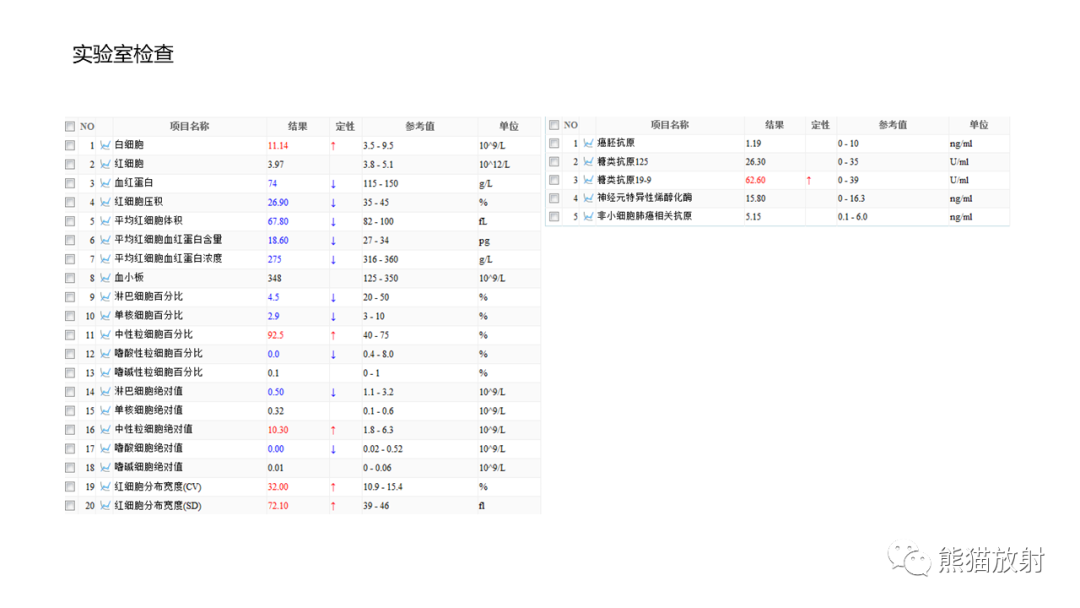Click 定性 header in right table
The width and height of the screenshot is (1080, 608).
point(820,125)
